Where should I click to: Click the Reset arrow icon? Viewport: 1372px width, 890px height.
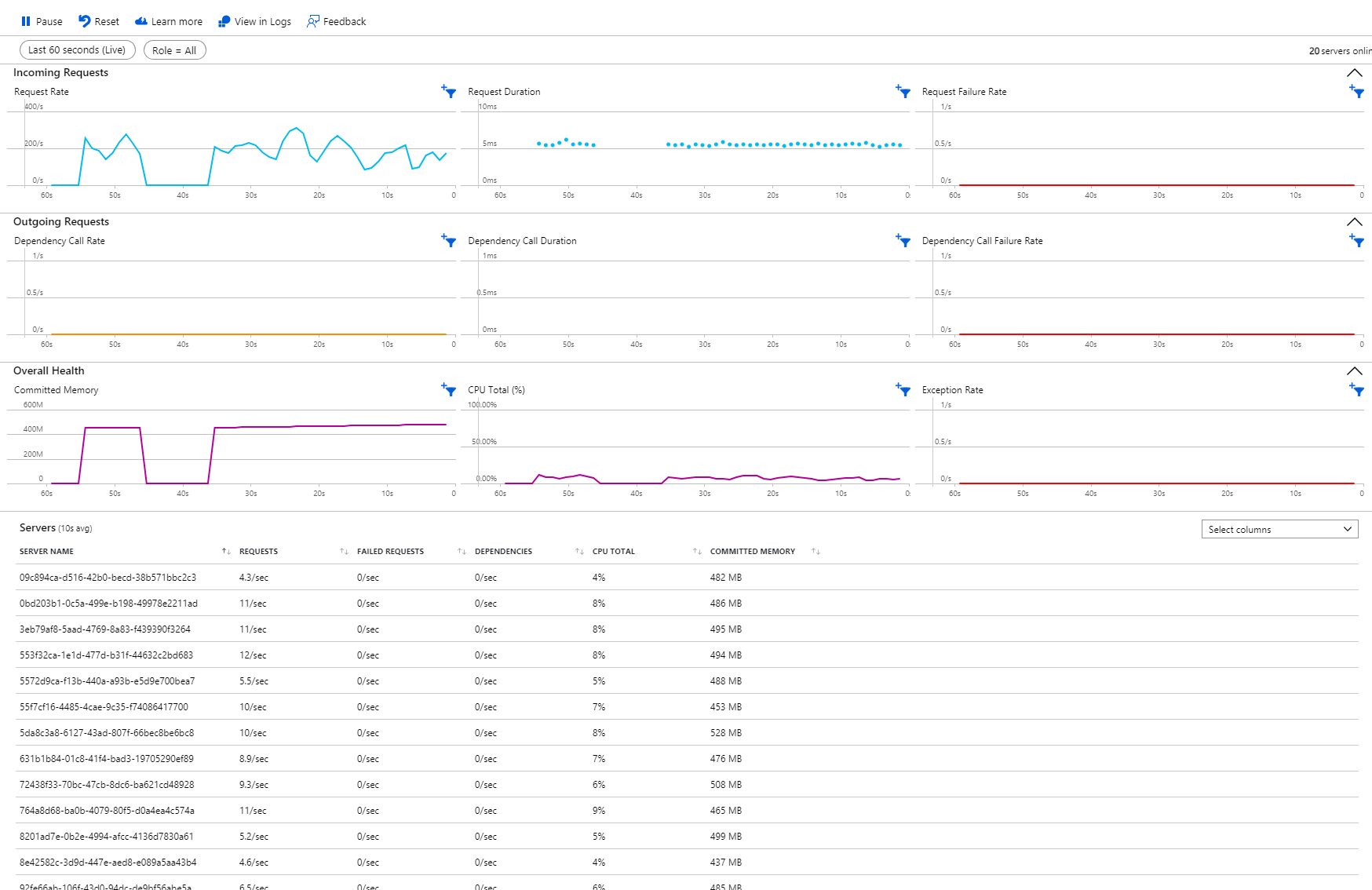tap(84, 21)
